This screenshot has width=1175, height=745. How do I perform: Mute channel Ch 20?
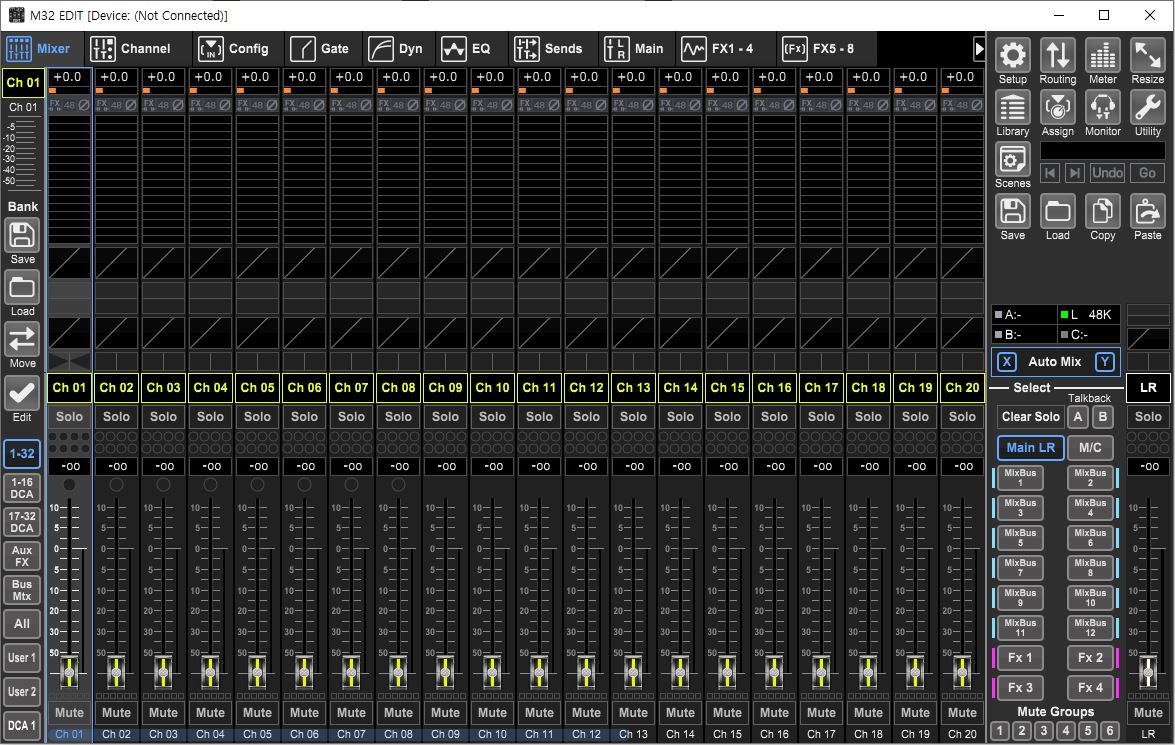tap(962, 713)
